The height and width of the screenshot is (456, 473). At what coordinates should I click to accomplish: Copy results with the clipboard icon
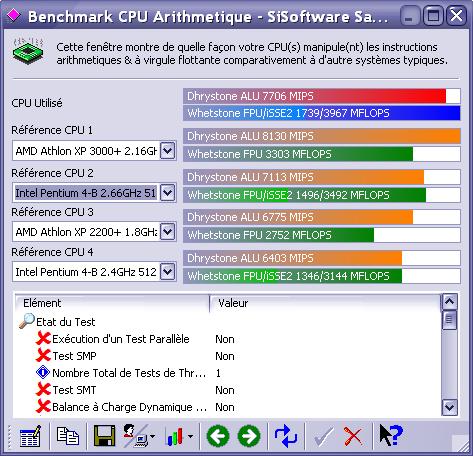[x=68, y=436]
